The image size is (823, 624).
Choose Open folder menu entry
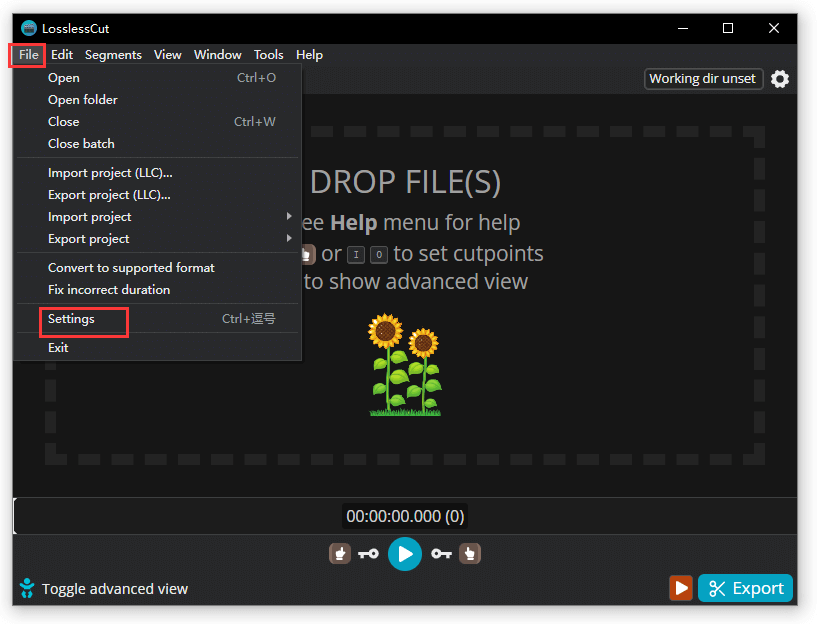click(83, 100)
